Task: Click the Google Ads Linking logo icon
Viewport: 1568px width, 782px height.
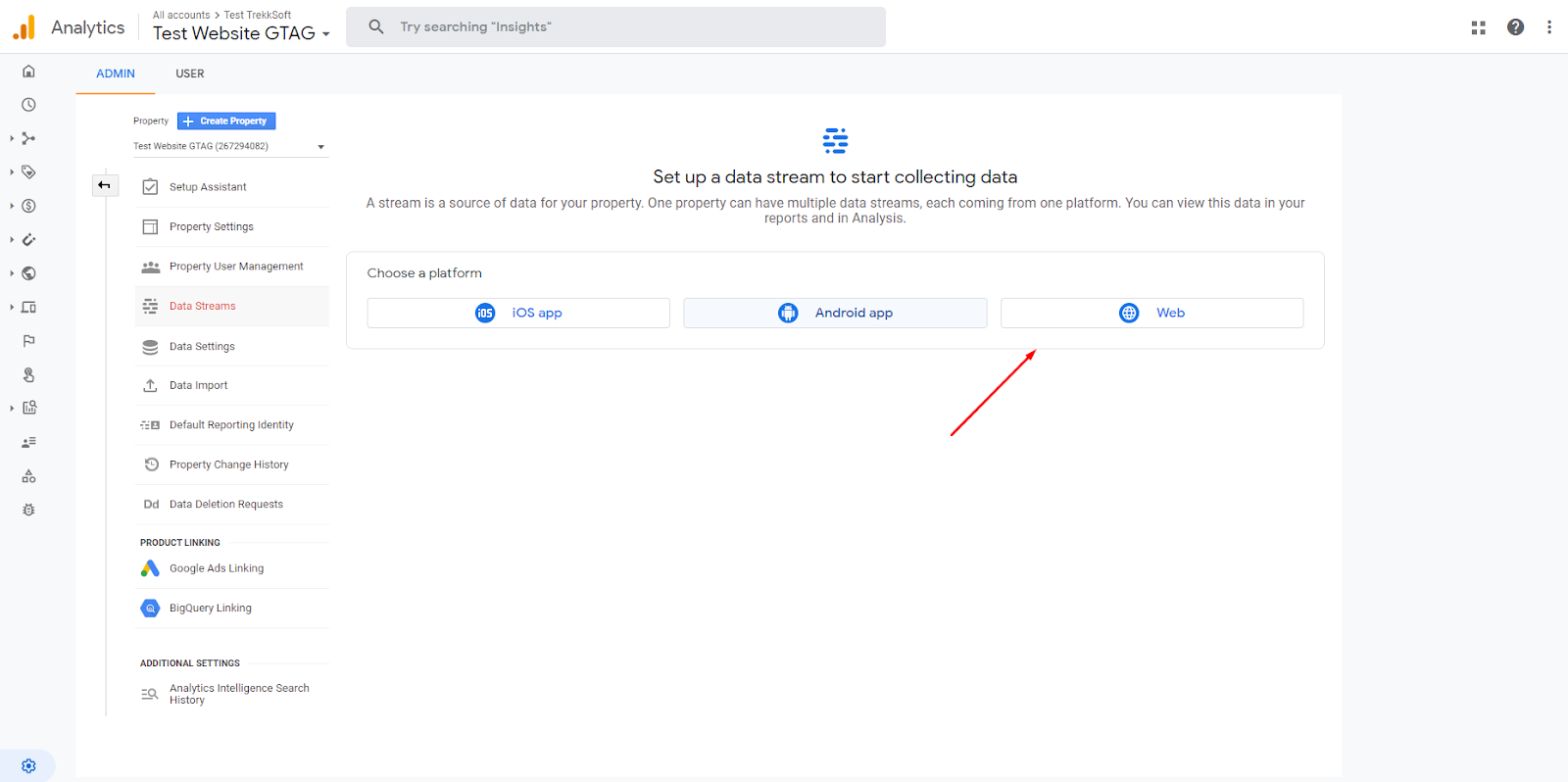Action: click(150, 568)
